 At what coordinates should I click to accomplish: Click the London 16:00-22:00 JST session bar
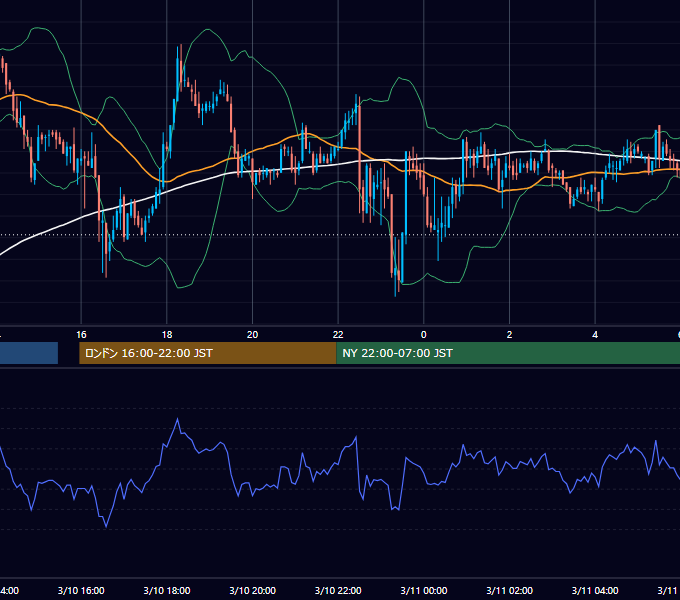click(x=208, y=353)
